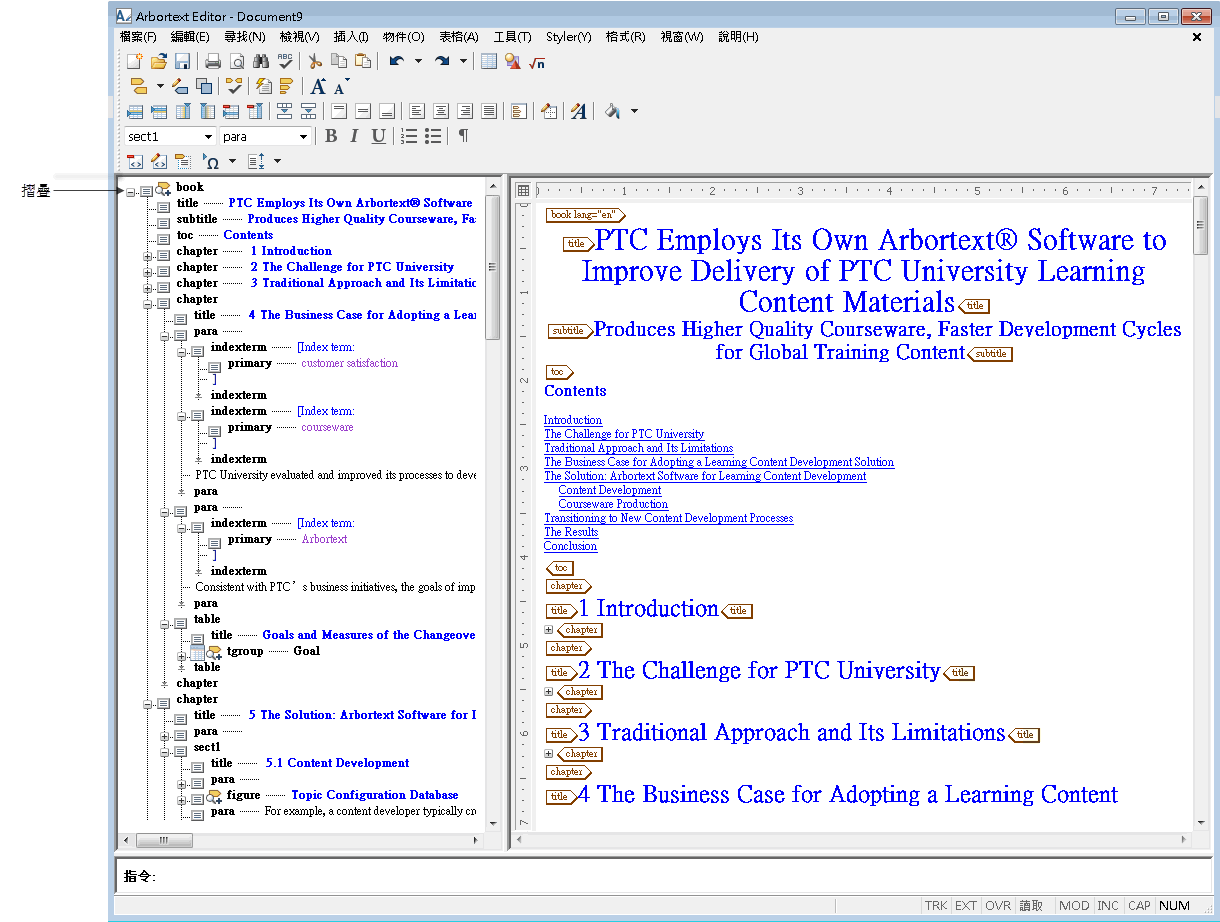
Task: Open the fill color dropdown arrow
Action: pyautogui.click(x=634, y=111)
